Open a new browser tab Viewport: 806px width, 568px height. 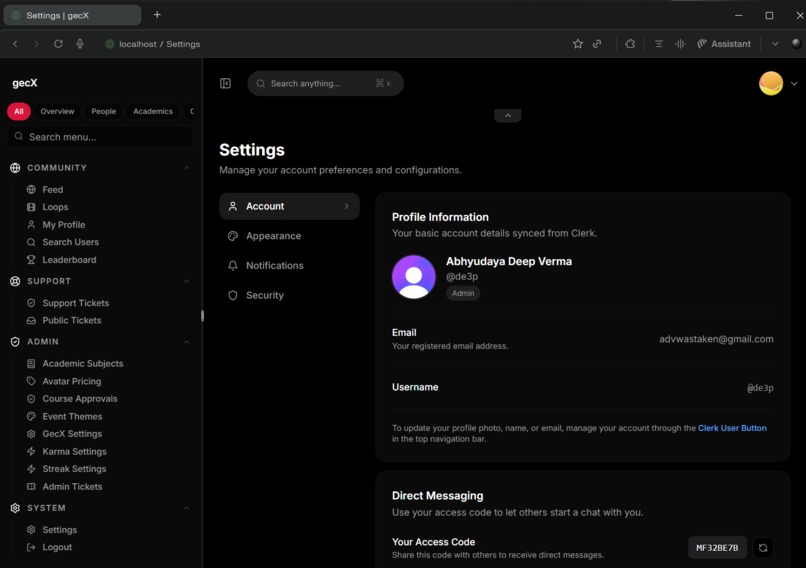point(157,15)
